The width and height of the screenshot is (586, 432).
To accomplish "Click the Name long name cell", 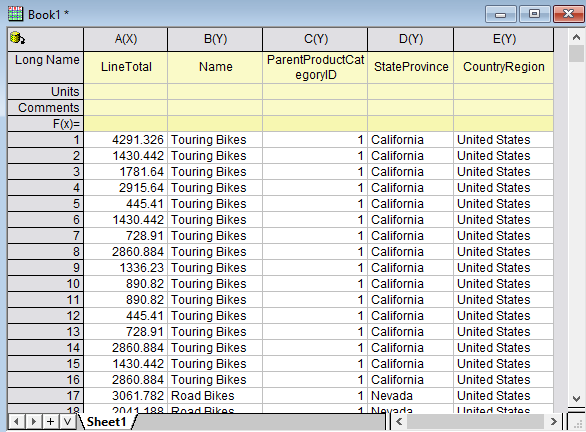I will pyautogui.click(x=215, y=67).
